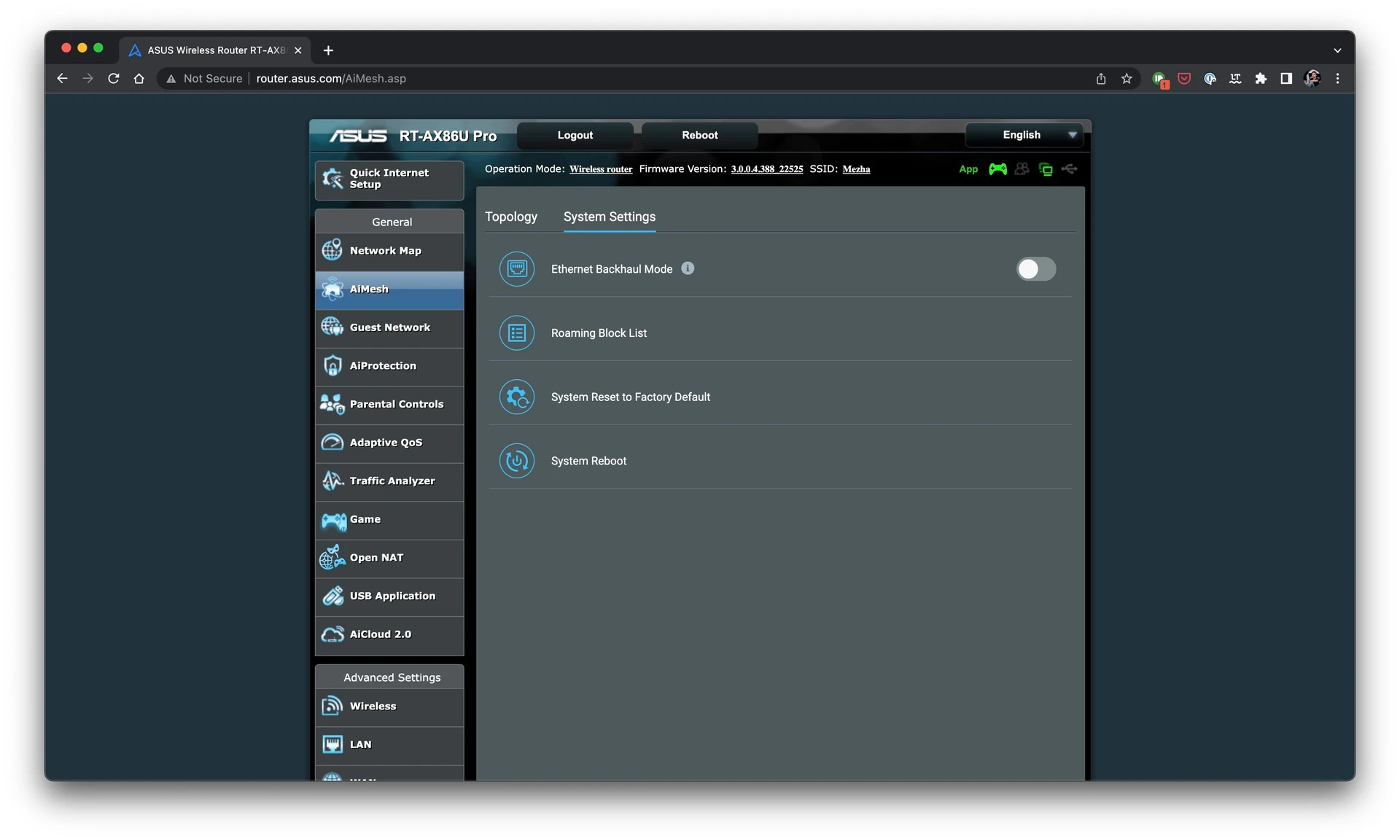Click the Adaptive QoS gauge icon
The image size is (1400, 840).
tap(332, 443)
